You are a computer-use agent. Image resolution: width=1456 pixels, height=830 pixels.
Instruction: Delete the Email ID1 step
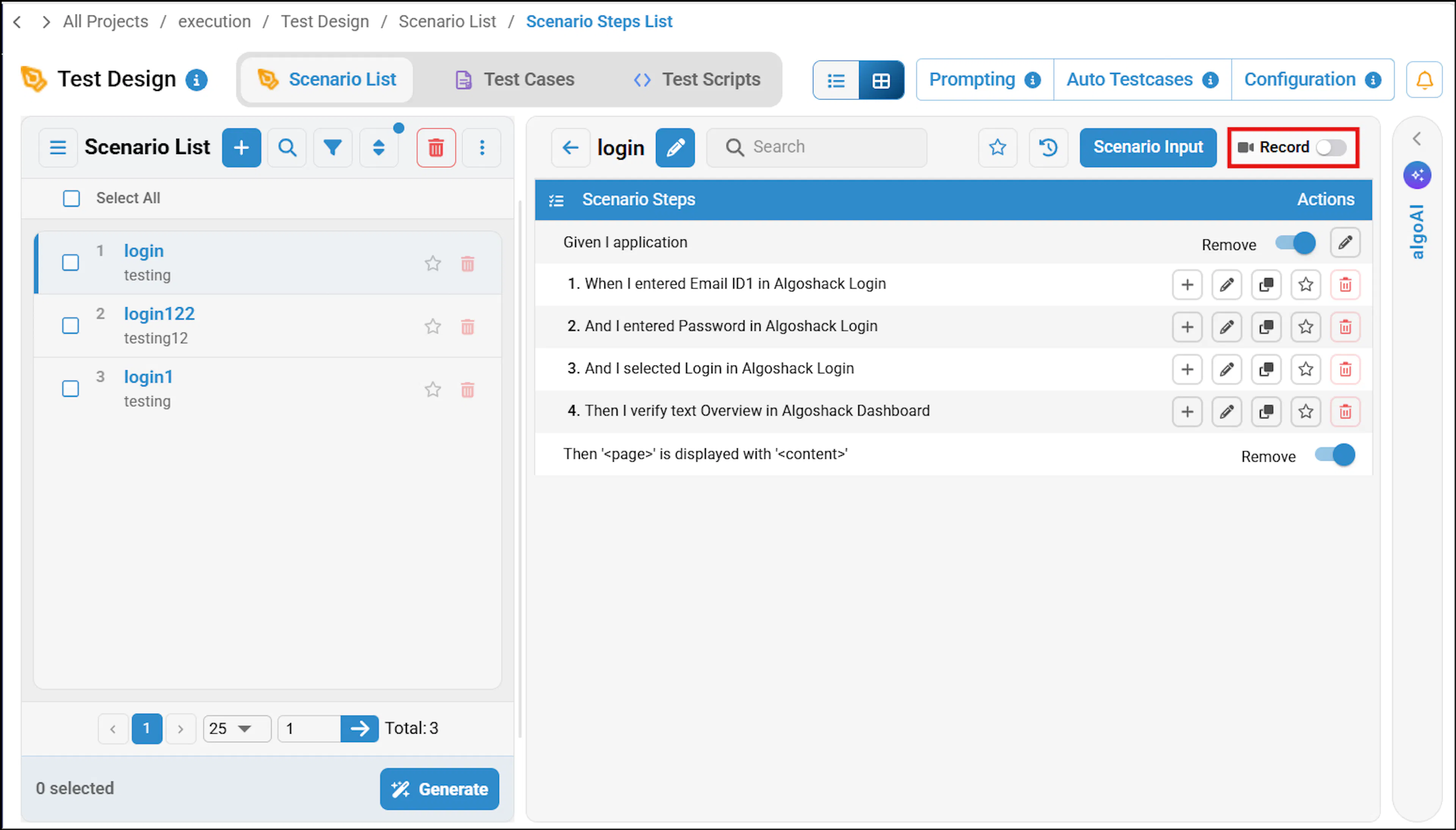(x=1345, y=285)
